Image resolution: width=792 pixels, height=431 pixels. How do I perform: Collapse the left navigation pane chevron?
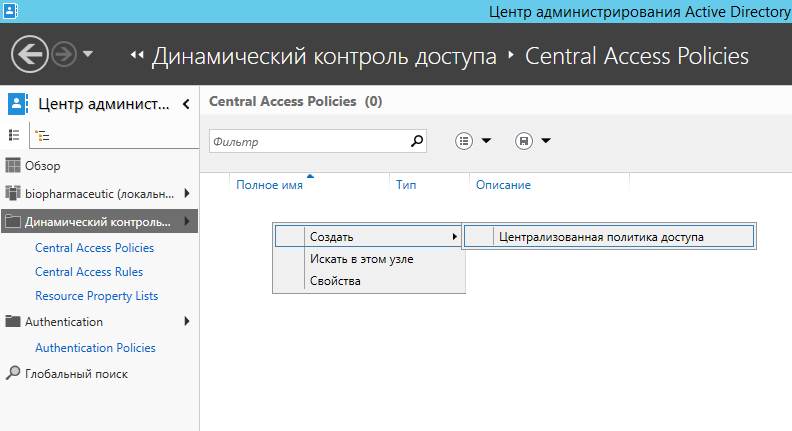click(186, 104)
